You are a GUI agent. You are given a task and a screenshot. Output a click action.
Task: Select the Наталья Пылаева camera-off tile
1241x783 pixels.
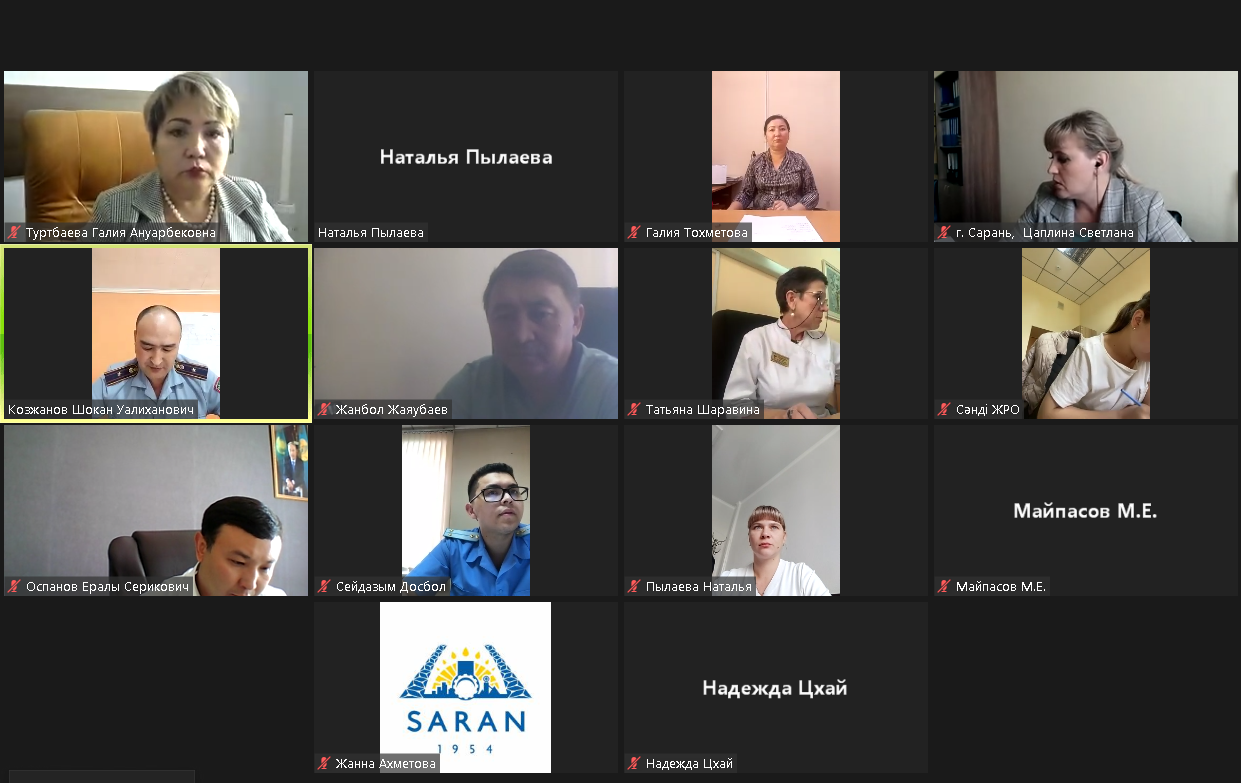click(466, 157)
